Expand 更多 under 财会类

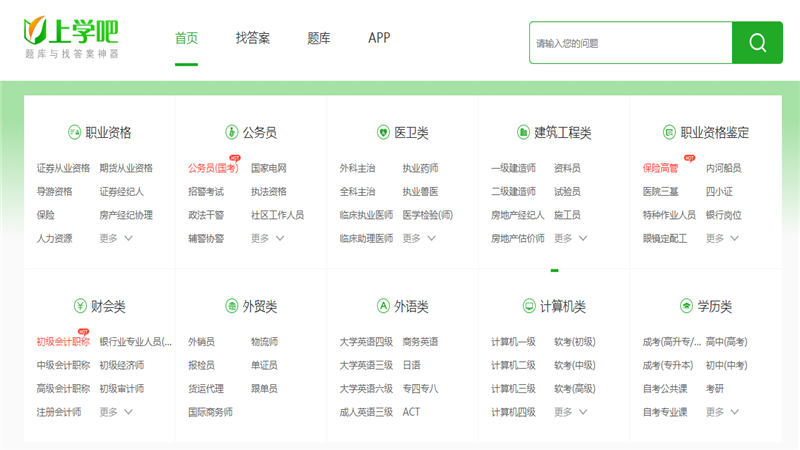(x=116, y=412)
